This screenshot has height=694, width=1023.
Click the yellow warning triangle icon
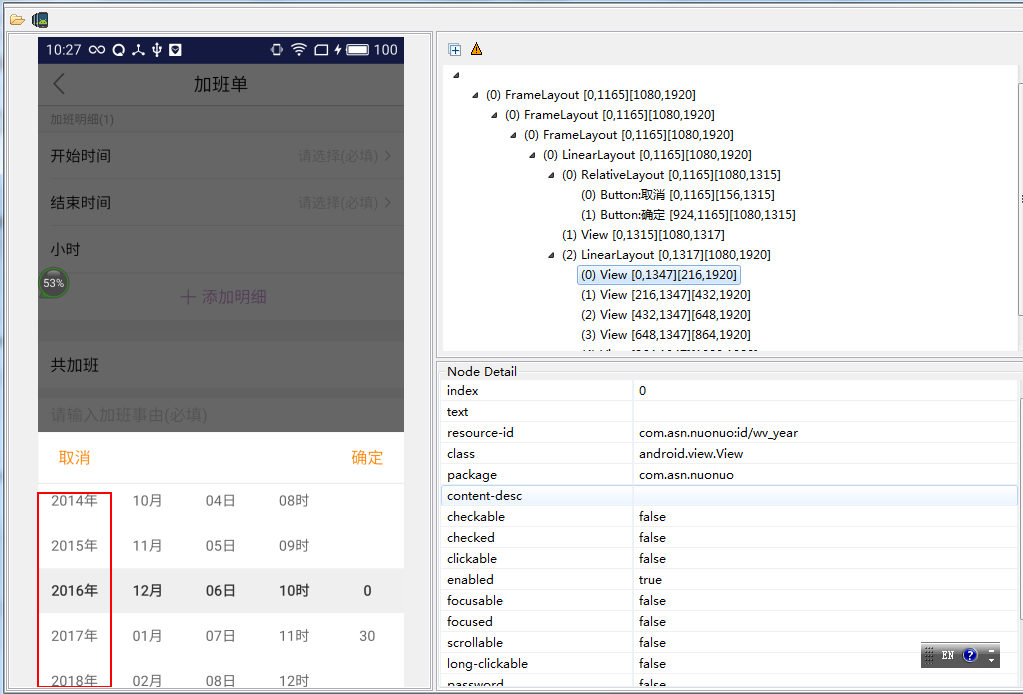point(476,49)
